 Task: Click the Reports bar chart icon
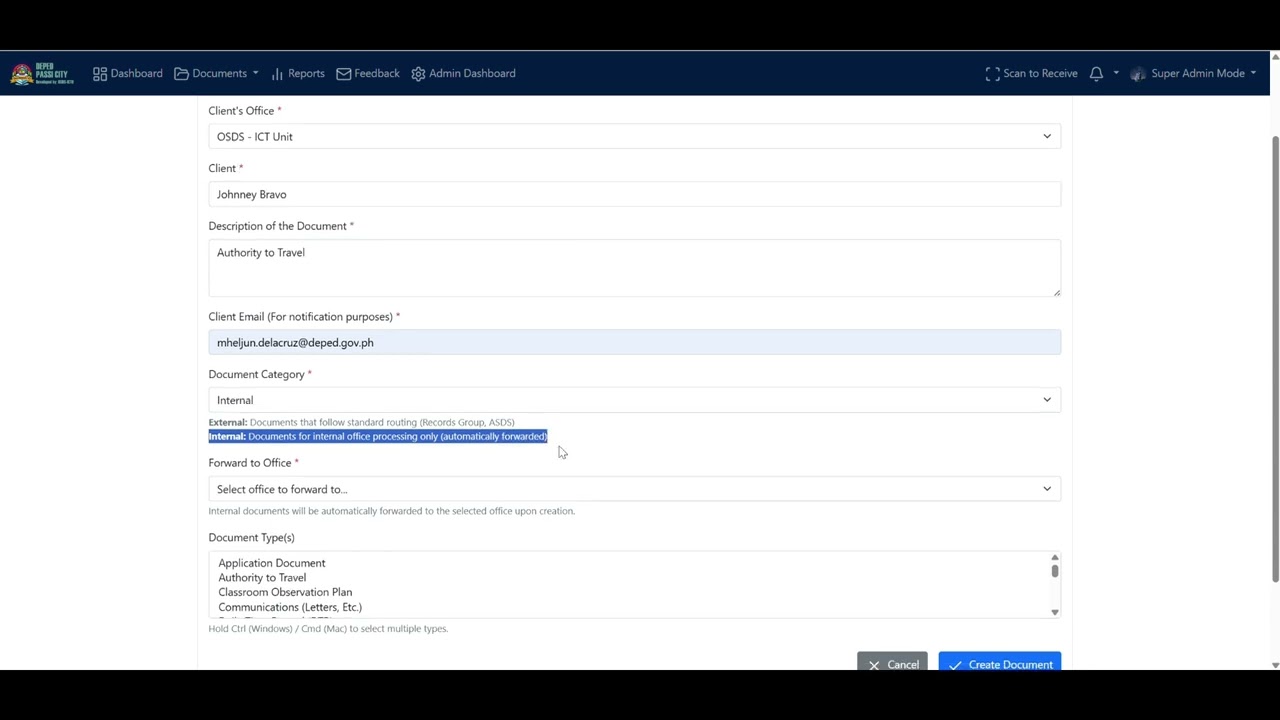click(277, 73)
